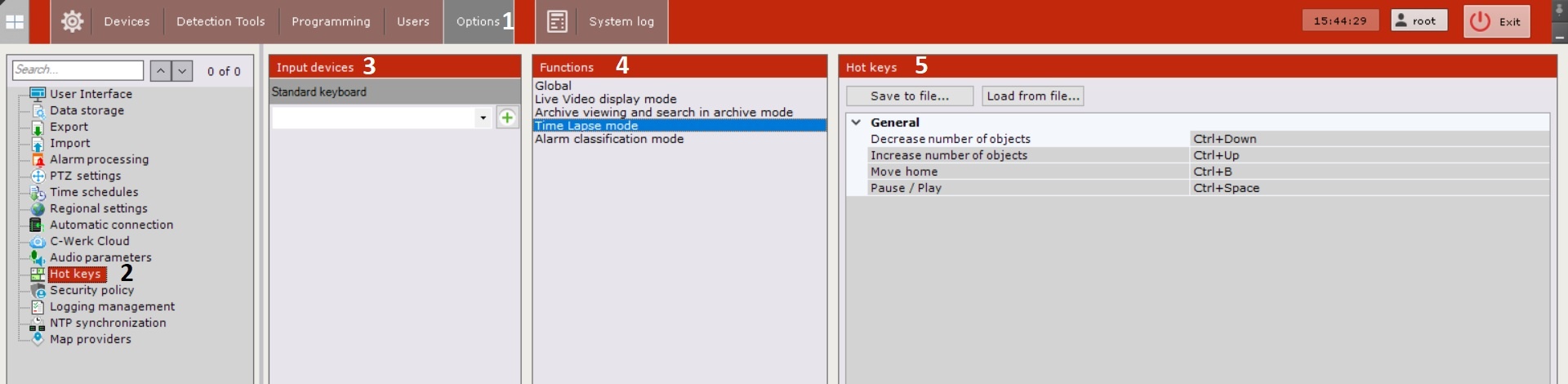This screenshot has width=1568, height=384.
Task: Open the input devices dropdown
Action: pyautogui.click(x=483, y=118)
